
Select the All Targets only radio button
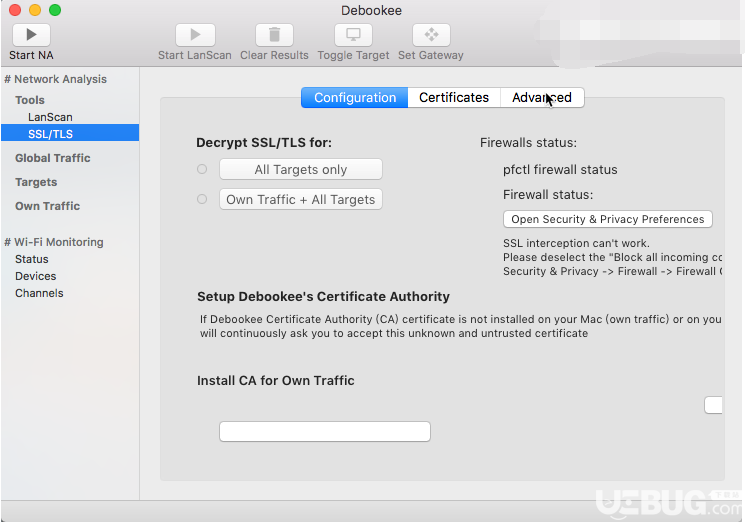(202, 169)
